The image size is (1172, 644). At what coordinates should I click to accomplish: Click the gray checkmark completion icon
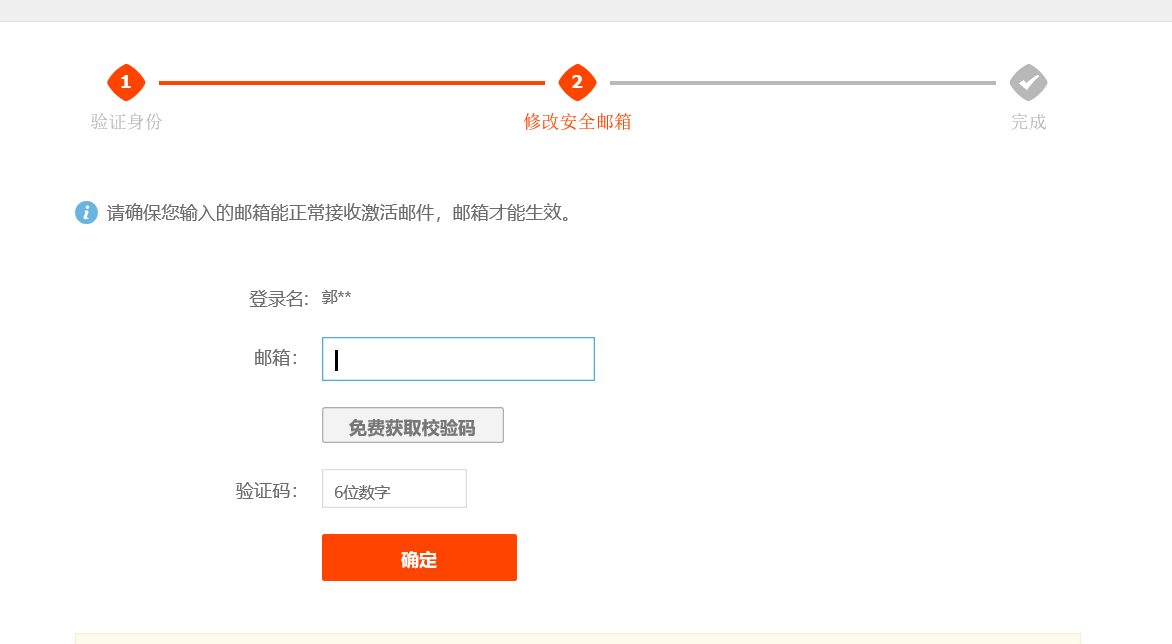(1028, 82)
